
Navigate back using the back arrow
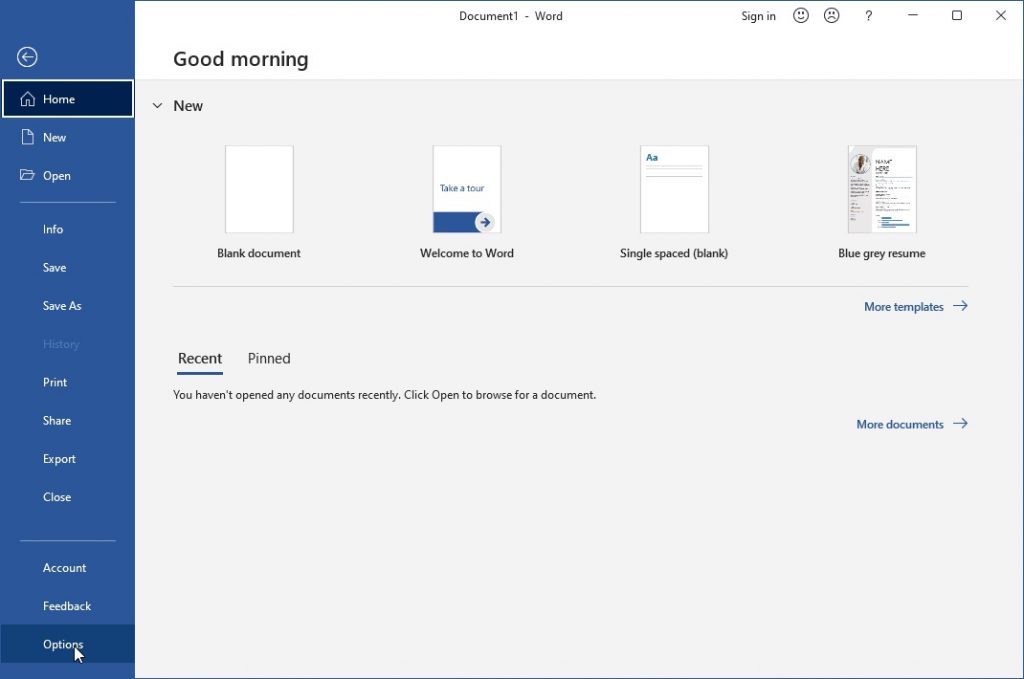(x=25, y=57)
